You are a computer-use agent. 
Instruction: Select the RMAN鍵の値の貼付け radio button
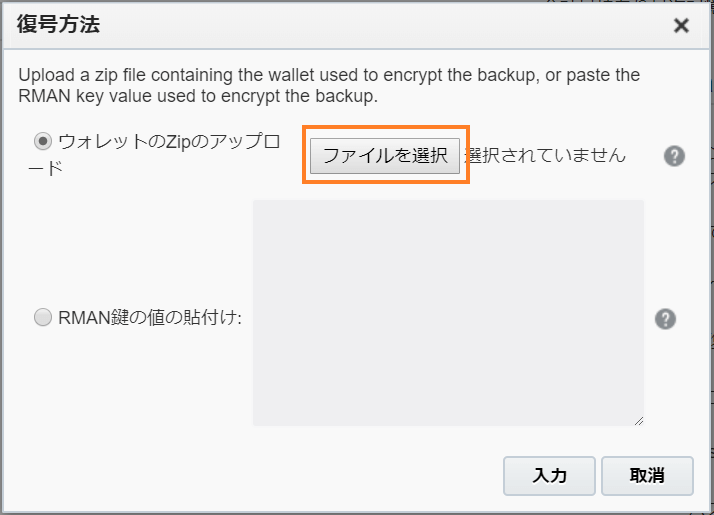(43, 317)
